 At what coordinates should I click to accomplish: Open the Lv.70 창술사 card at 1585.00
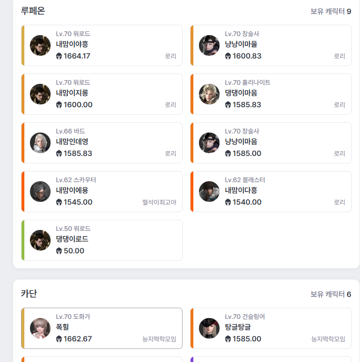pyautogui.click(x=271, y=143)
